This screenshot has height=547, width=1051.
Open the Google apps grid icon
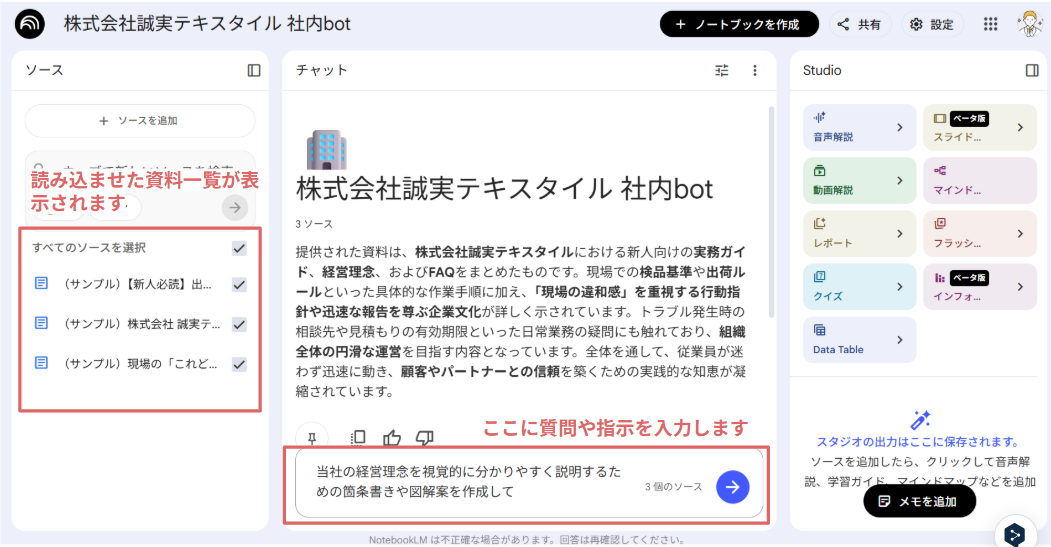(990, 24)
